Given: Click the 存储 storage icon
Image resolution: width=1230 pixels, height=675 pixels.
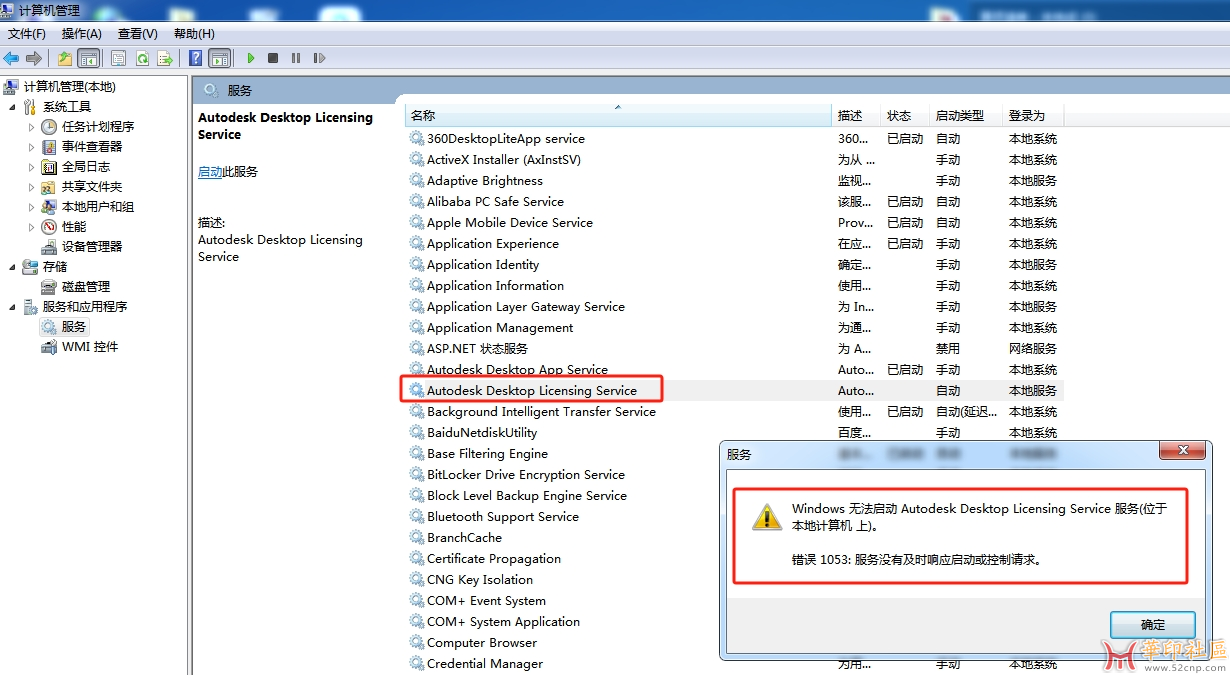Looking at the screenshot, I should point(29,267).
